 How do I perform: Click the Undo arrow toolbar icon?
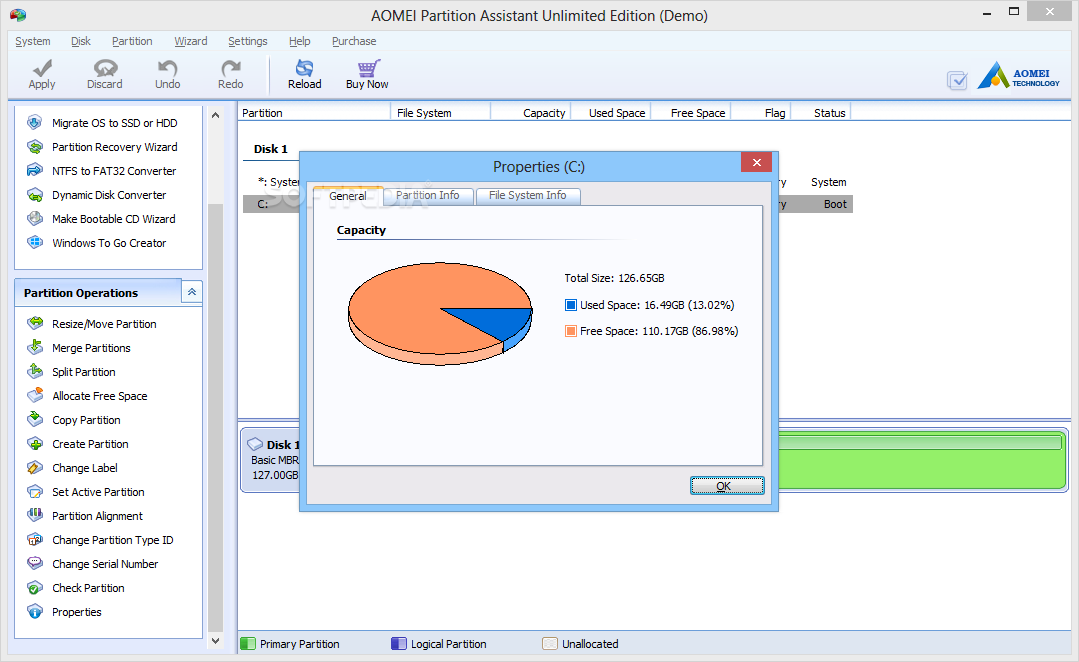pos(167,68)
